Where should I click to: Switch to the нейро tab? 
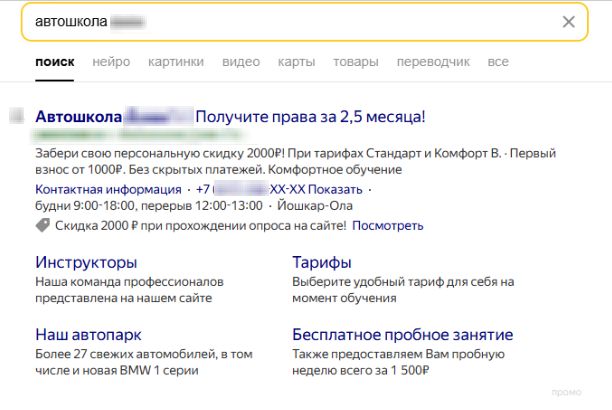[111, 62]
